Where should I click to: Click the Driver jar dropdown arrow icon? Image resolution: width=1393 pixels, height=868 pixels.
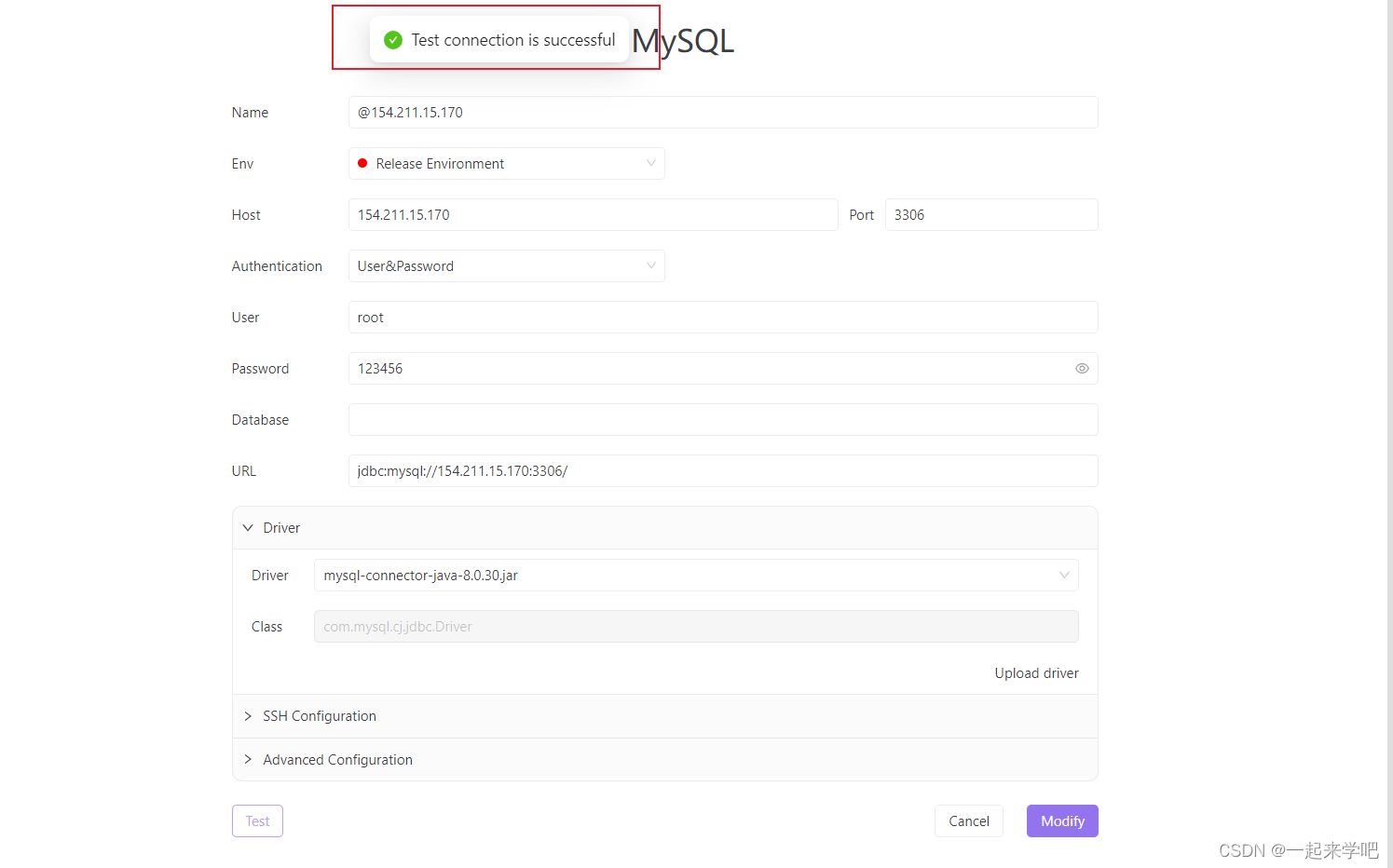(x=1064, y=576)
